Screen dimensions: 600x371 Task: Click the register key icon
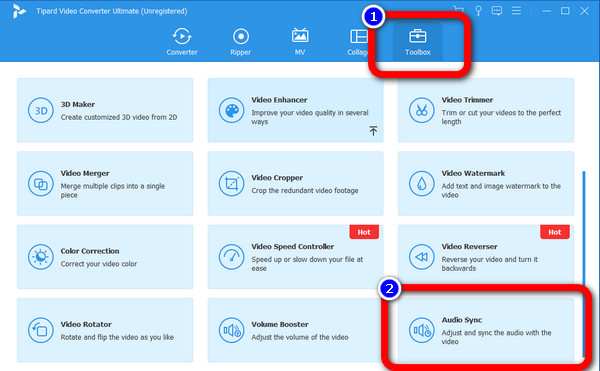click(x=478, y=10)
